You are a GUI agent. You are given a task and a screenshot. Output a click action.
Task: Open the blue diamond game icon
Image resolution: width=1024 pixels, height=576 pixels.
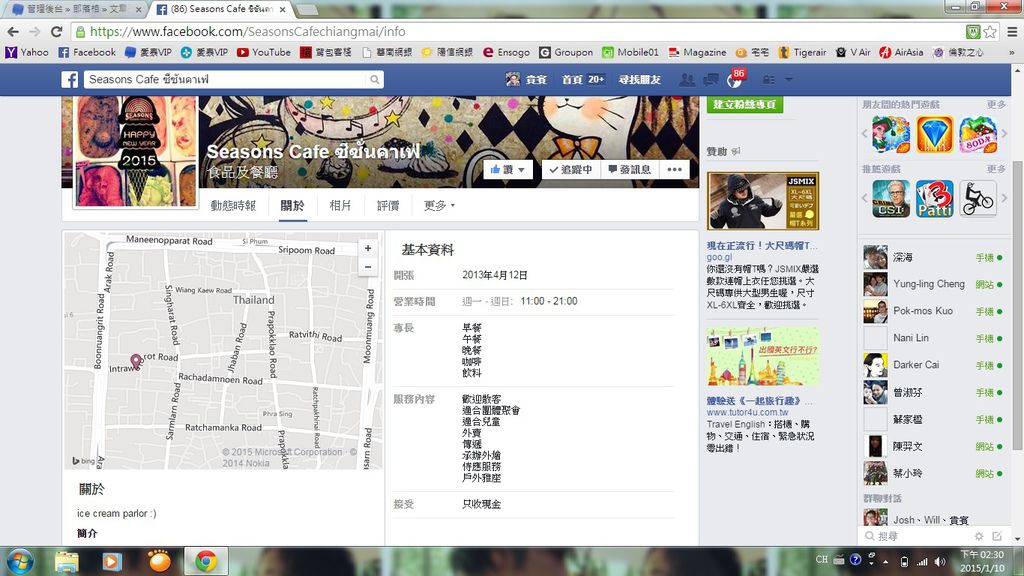(935, 135)
